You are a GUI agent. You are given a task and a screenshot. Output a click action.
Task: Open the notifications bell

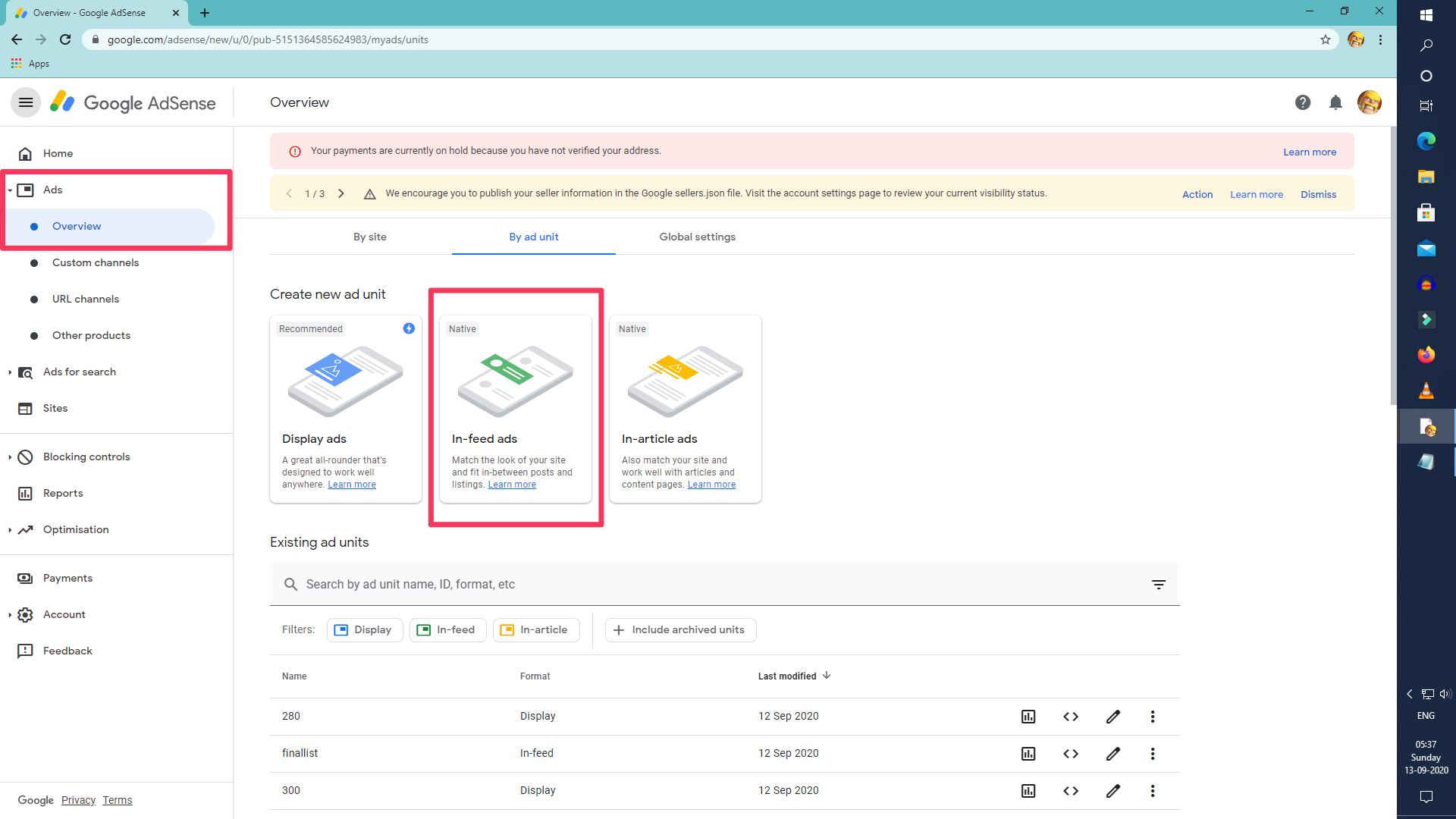point(1335,102)
